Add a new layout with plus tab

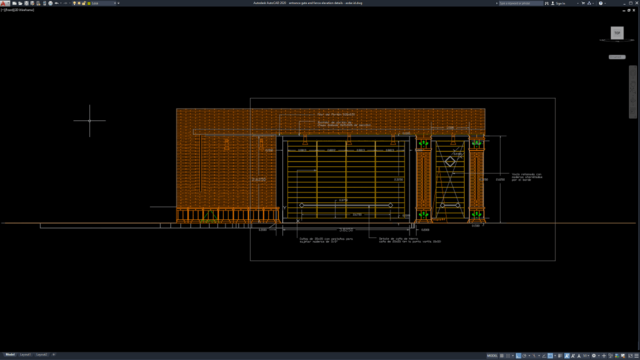point(53,355)
